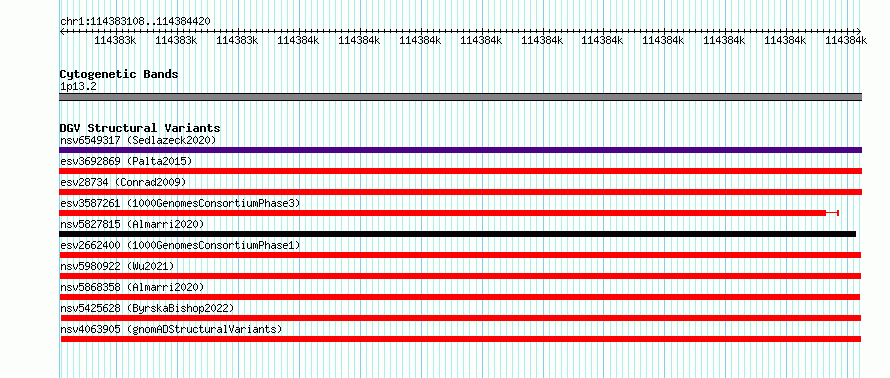This screenshot has width=890, height=378.
Task: Open the nsv5827815 (Almarri2020) label
Action: [132, 224]
